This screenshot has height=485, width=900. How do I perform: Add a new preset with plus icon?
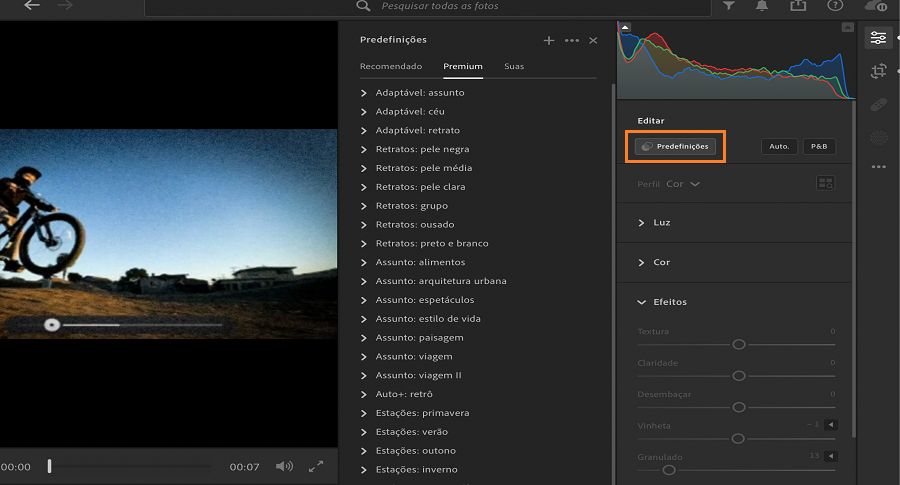tap(549, 41)
